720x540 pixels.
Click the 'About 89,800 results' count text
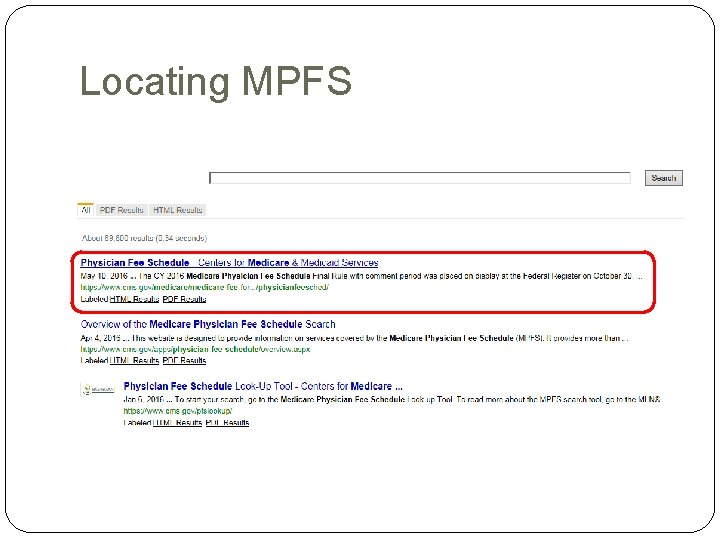pos(144,238)
